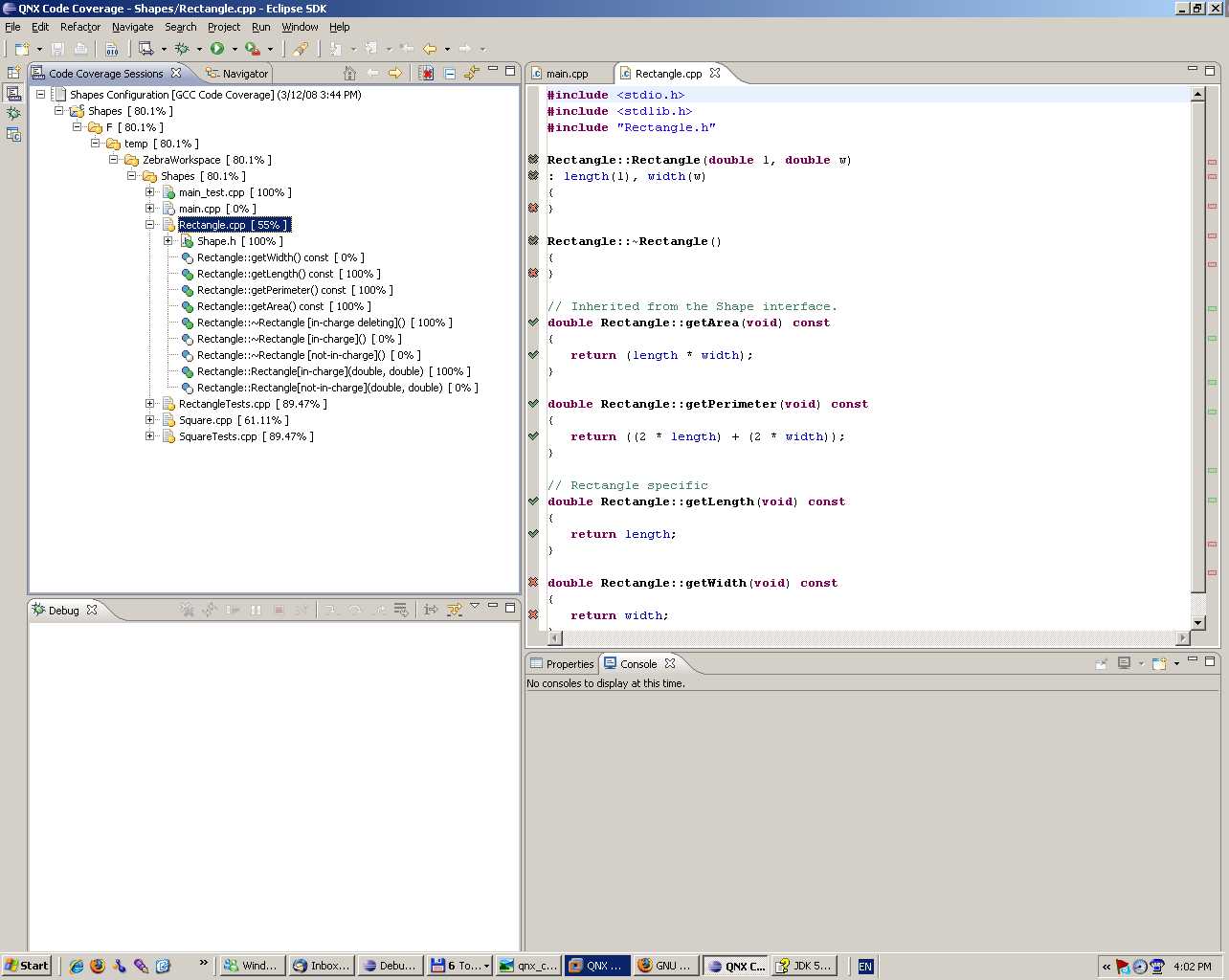Select Rectangle::getWidth() const in coverage tree
This screenshot has height=980, width=1229.
coord(261,257)
